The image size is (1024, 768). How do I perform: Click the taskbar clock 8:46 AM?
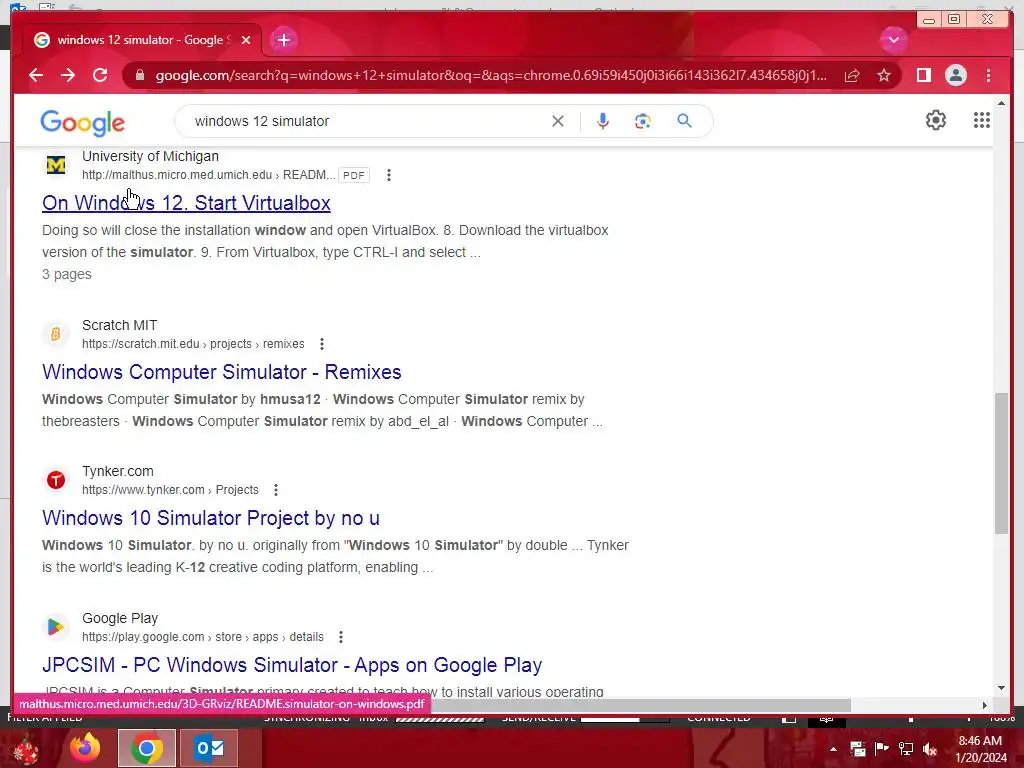(980, 741)
